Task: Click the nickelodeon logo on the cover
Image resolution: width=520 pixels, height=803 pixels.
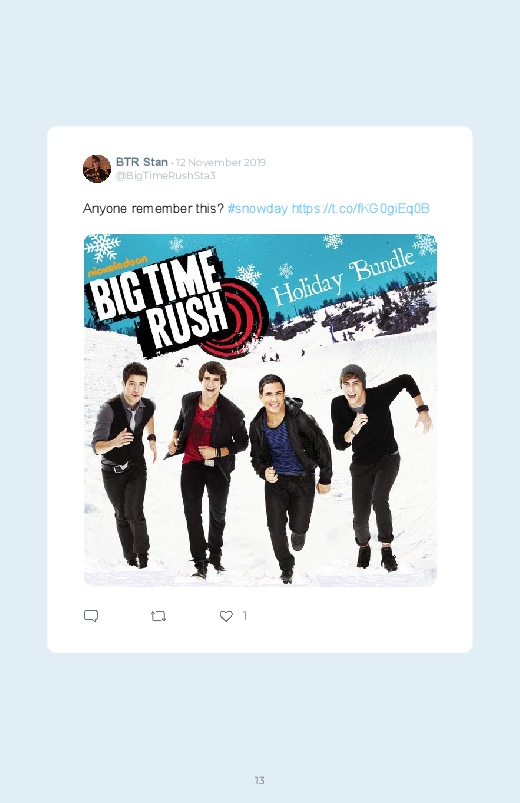Action: click(118, 266)
